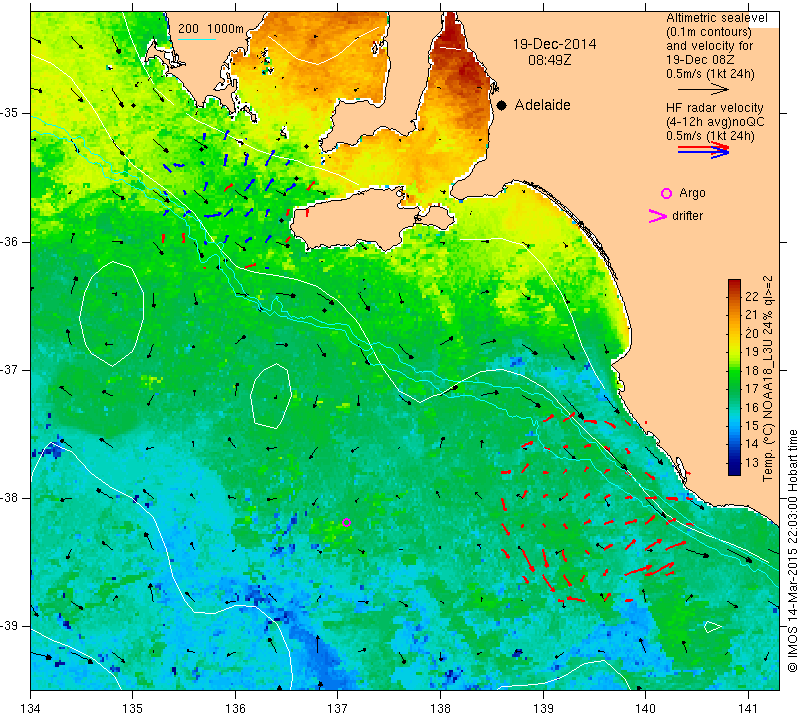The width and height of the screenshot is (800, 720).
Task: Click the temperature color bar scale
Action: click(x=734, y=377)
